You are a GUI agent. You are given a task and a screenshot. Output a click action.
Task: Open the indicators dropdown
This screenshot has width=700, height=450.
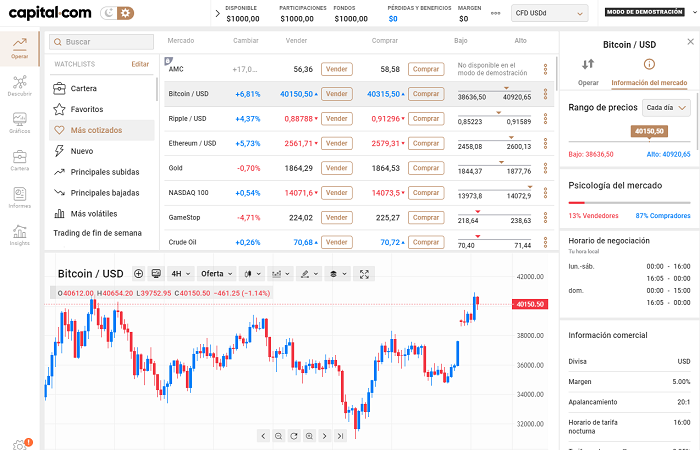coord(280,274)
